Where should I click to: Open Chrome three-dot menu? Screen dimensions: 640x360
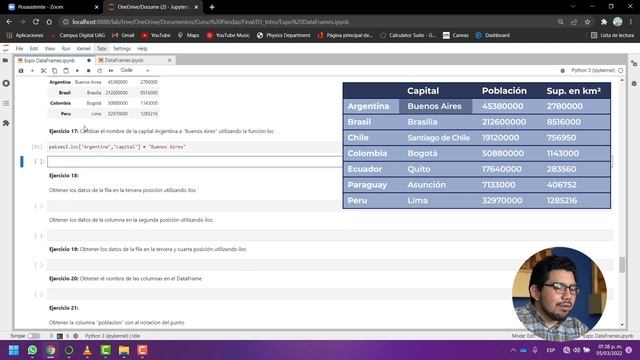pyautogui.click(x=631, y=22)
